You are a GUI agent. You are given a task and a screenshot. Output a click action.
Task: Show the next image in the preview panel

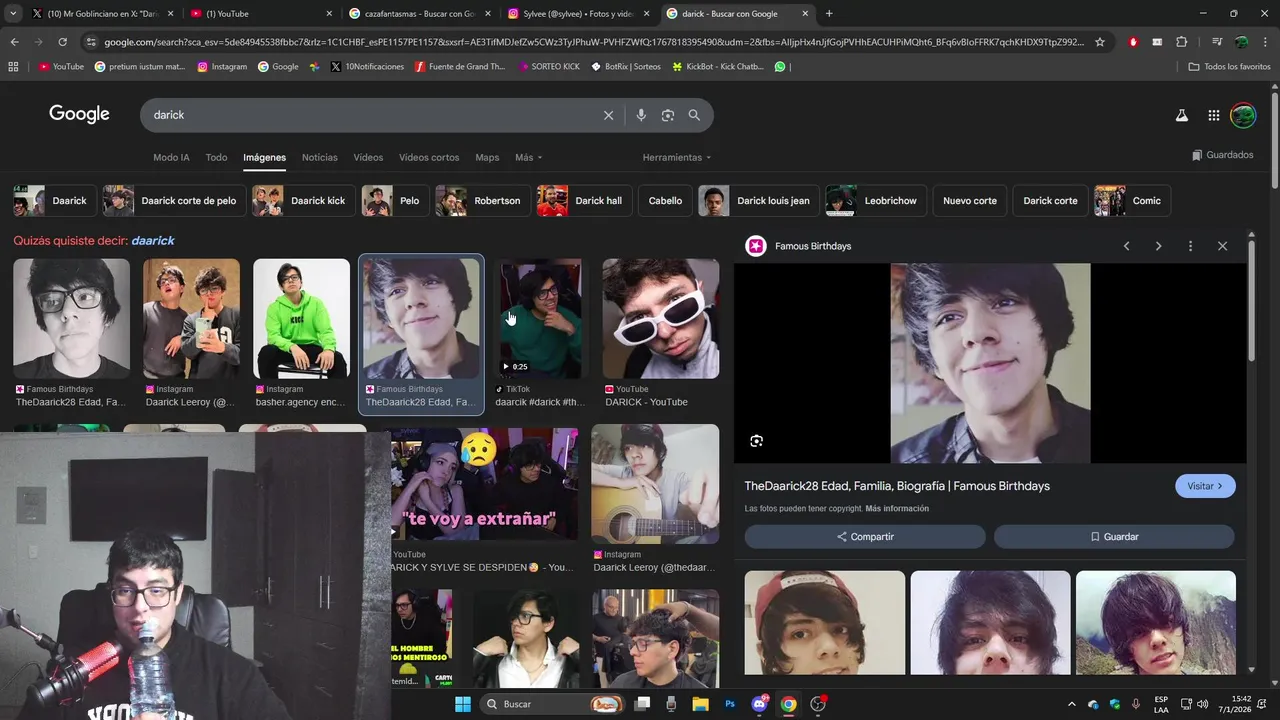(1158, 246)
